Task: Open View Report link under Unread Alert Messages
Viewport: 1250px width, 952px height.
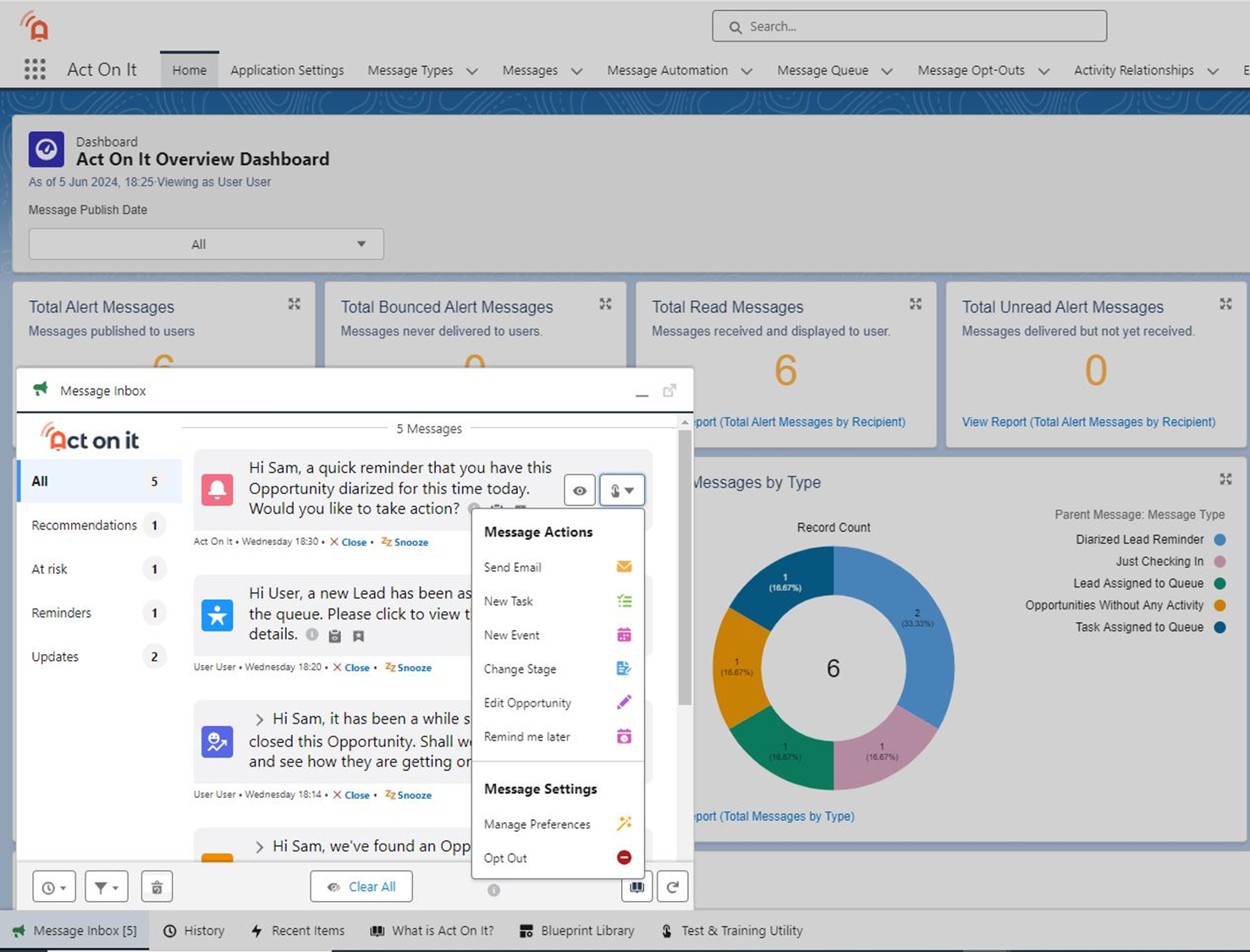Action: pos(1088,421)
